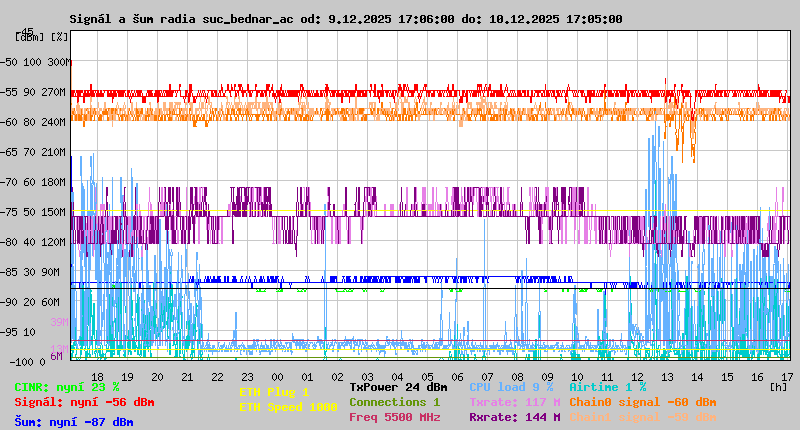Click the graph title 'Signál a šum radia suc_bednar_ac'
The height and width of the screenshot is (430, 800).
point(181,19)
